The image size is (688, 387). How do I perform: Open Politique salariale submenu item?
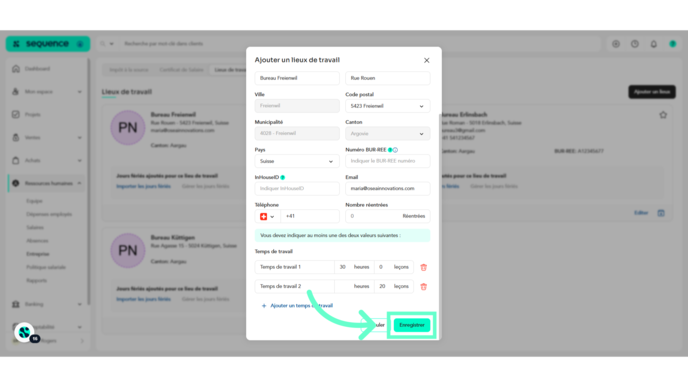[46, 267]
